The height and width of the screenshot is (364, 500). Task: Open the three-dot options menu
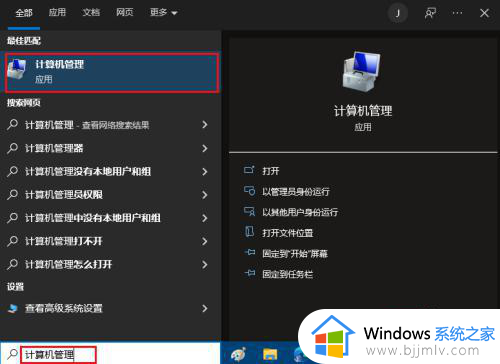pyautogui.click(x=457, y=13)
